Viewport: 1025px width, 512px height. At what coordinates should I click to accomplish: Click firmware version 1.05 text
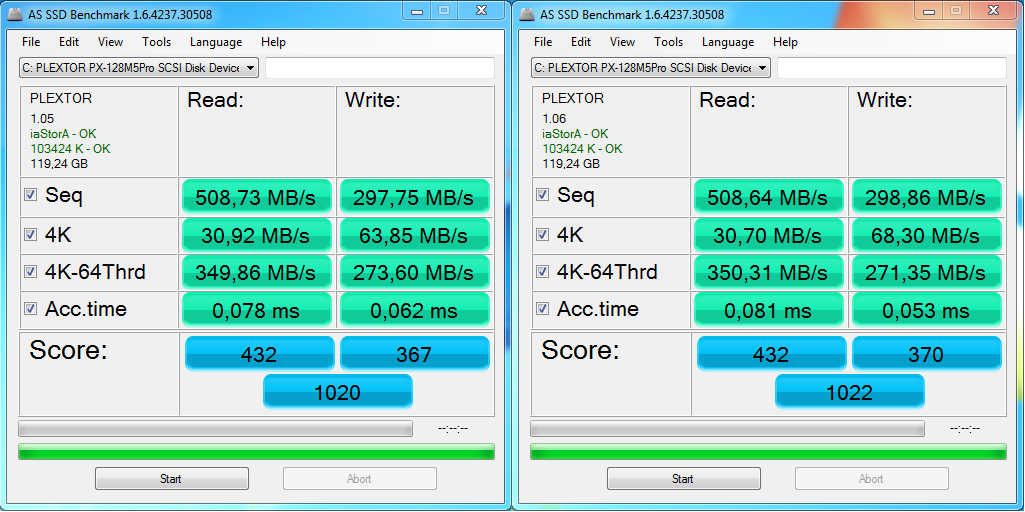(42, 119)
